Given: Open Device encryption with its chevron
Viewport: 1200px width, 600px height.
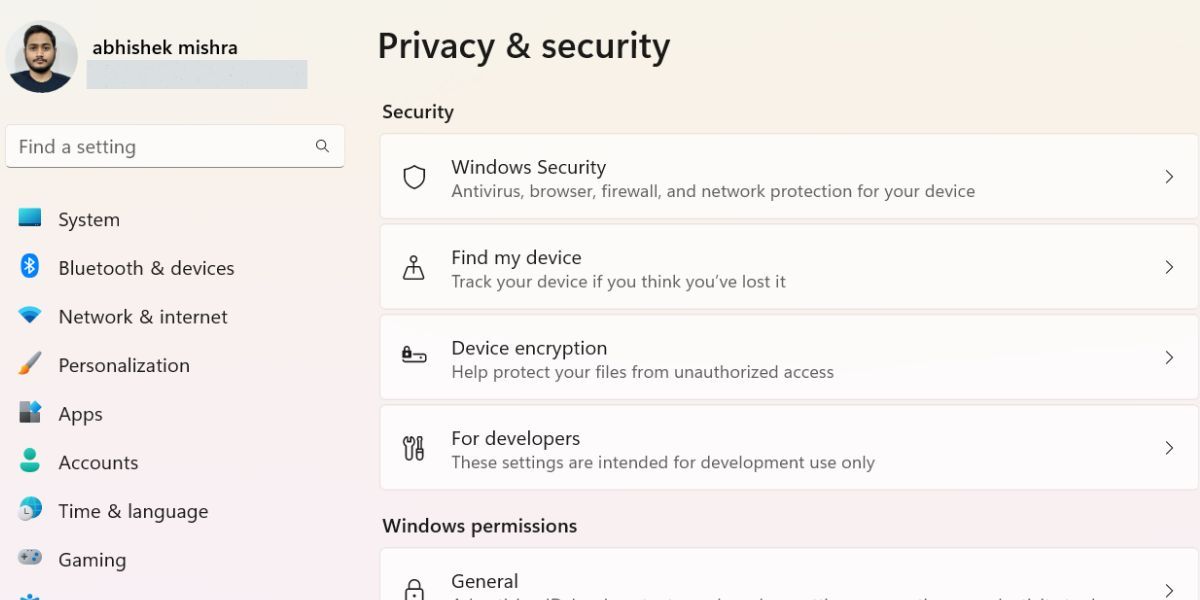Looking at the screenshot, I should [x=1168, y=357].
